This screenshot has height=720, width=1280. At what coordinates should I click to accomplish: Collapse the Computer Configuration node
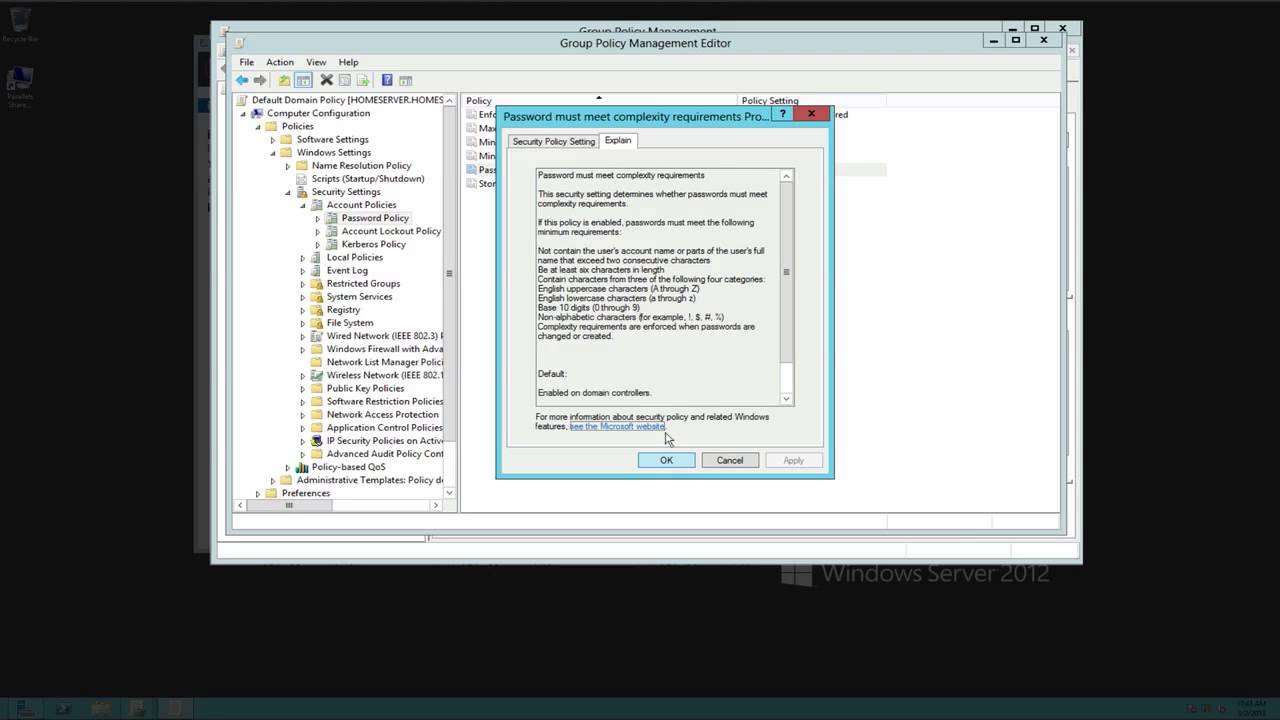[x=243, y=114]
